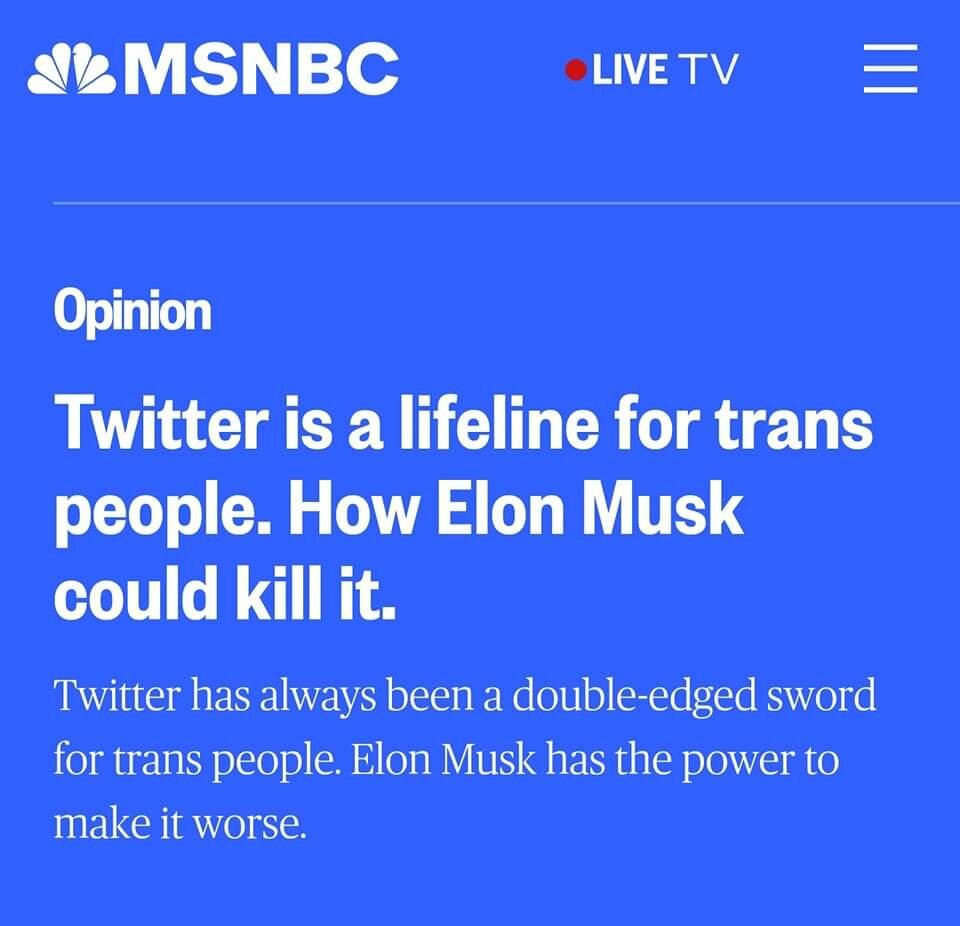Click "make it worse." in the subheadline
Screen dimensions: 960x926
[180, 825]
